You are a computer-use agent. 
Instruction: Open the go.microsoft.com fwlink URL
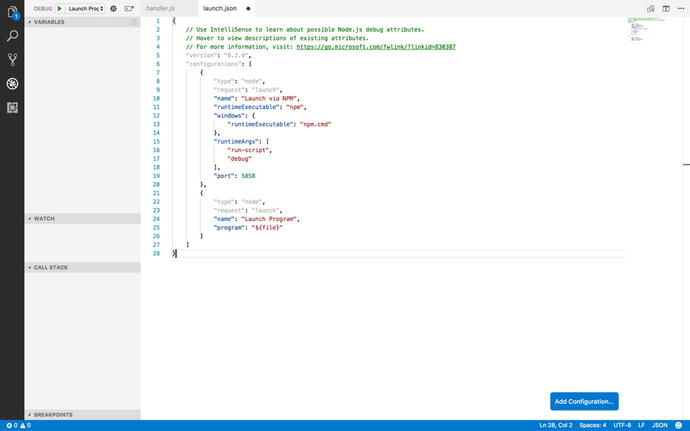[x=376, y=47]
